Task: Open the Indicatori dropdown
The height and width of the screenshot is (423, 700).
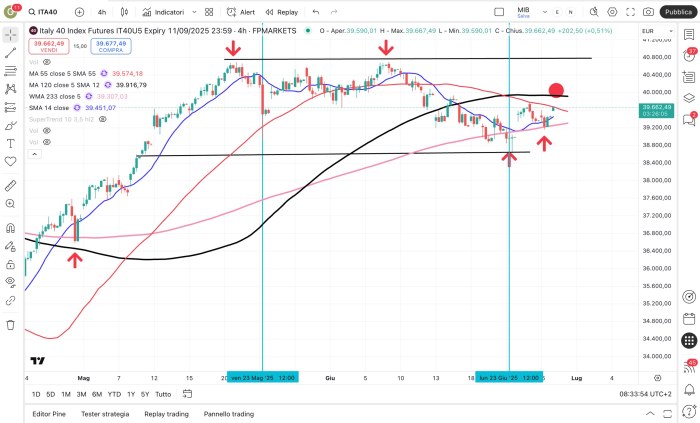Action: tap(158, 12)
